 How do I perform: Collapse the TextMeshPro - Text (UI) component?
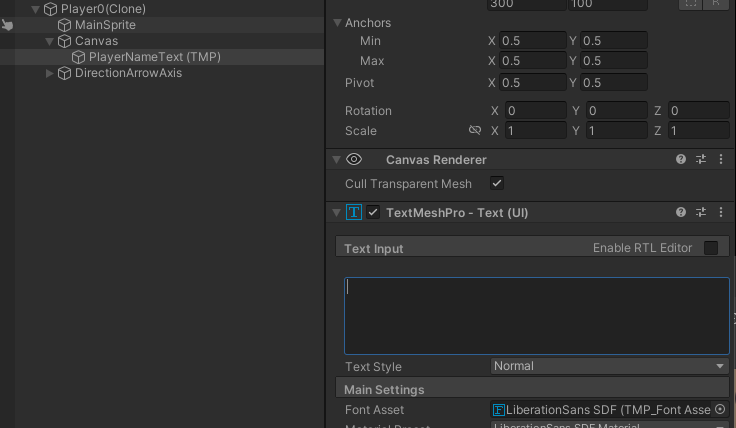pos(337,213)
